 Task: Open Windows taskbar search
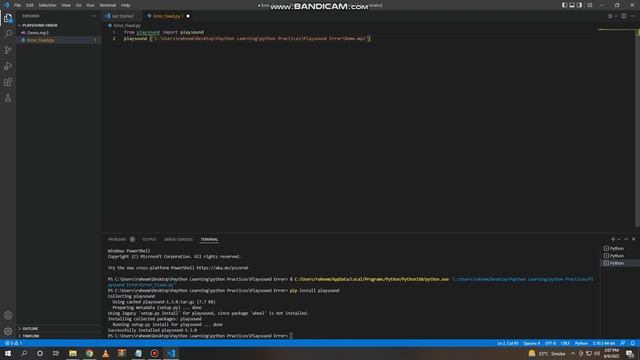(x=24, y=353)
